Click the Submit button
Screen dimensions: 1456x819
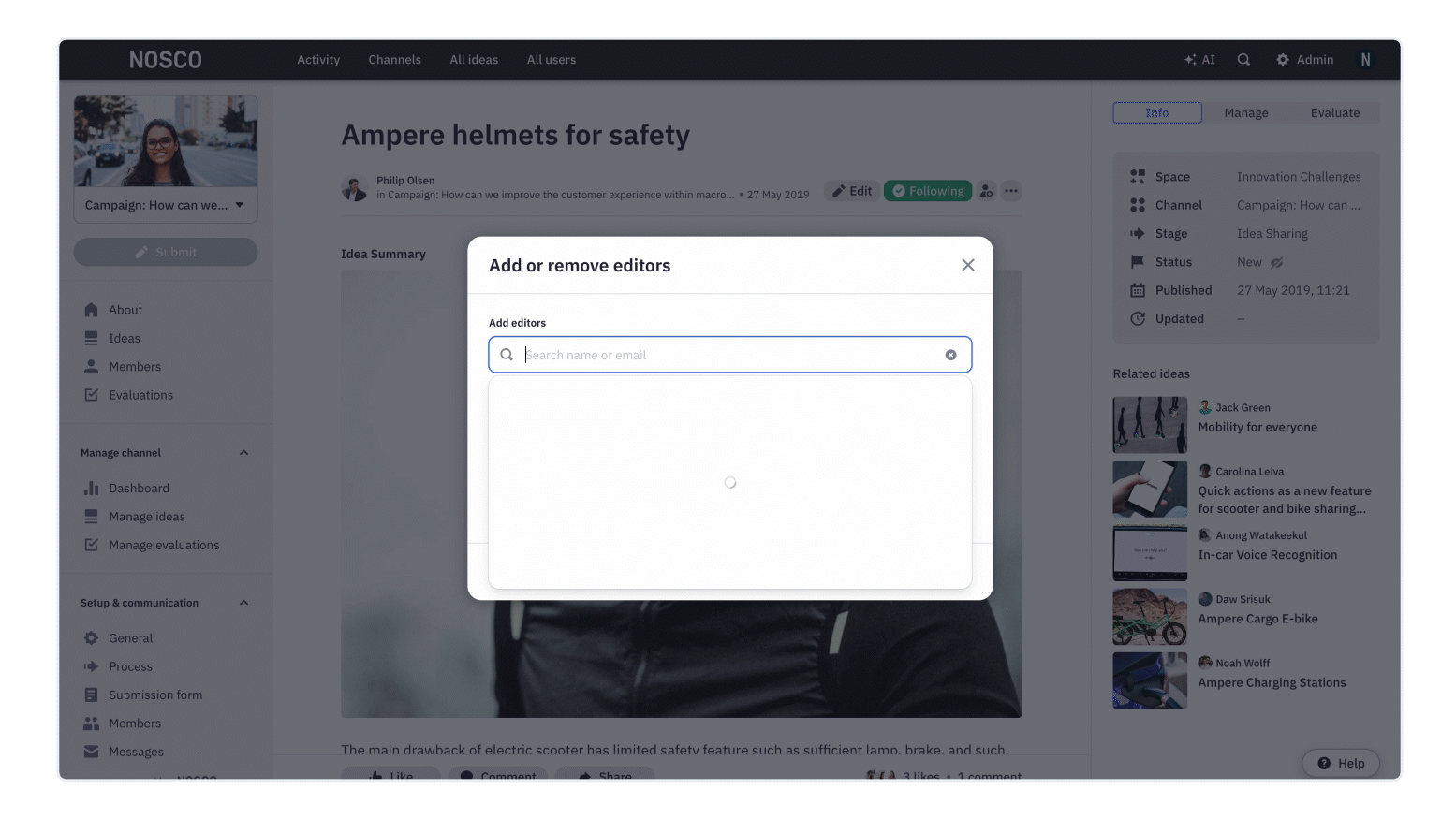166,252
